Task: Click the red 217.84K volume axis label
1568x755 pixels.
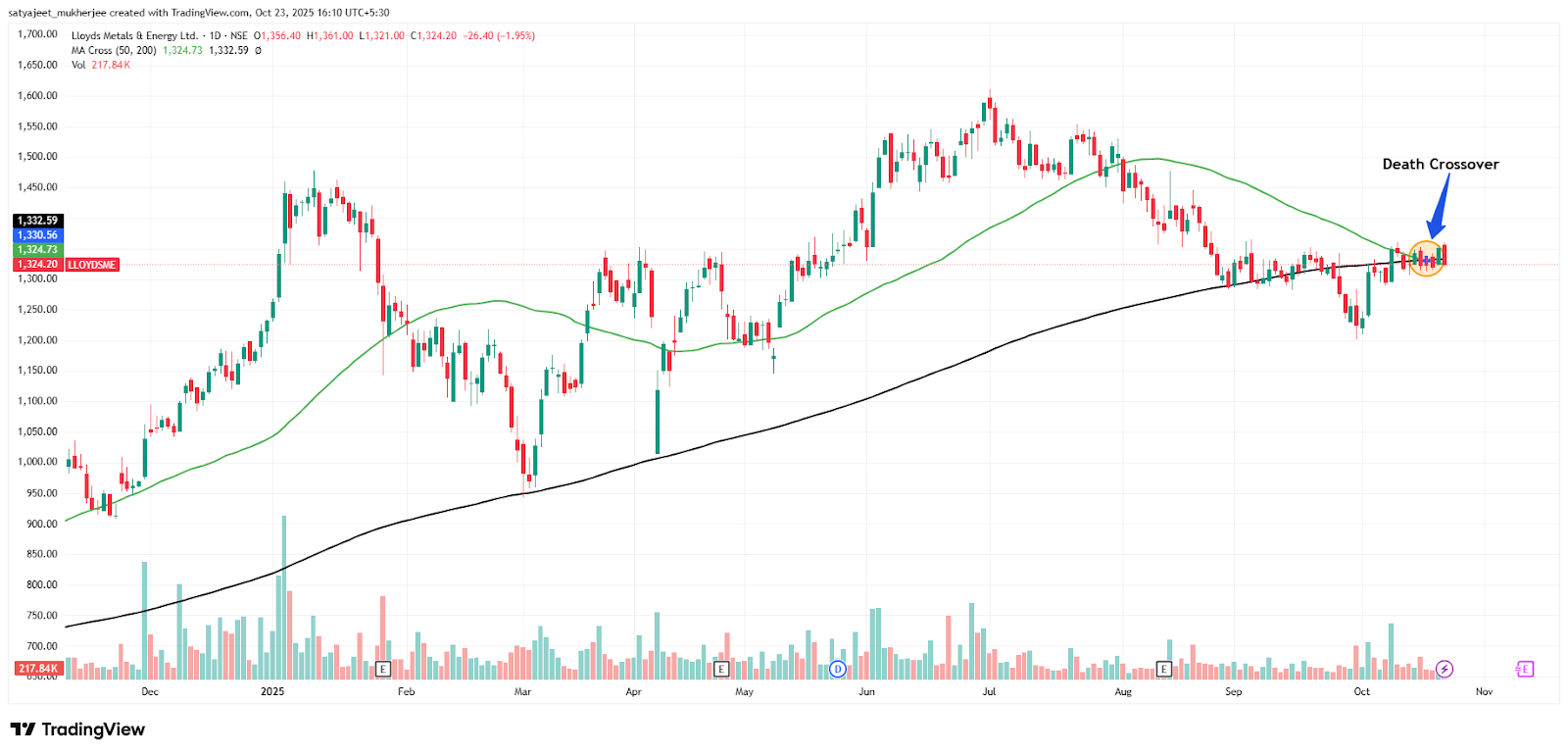Action: click(x=37, y=669)
